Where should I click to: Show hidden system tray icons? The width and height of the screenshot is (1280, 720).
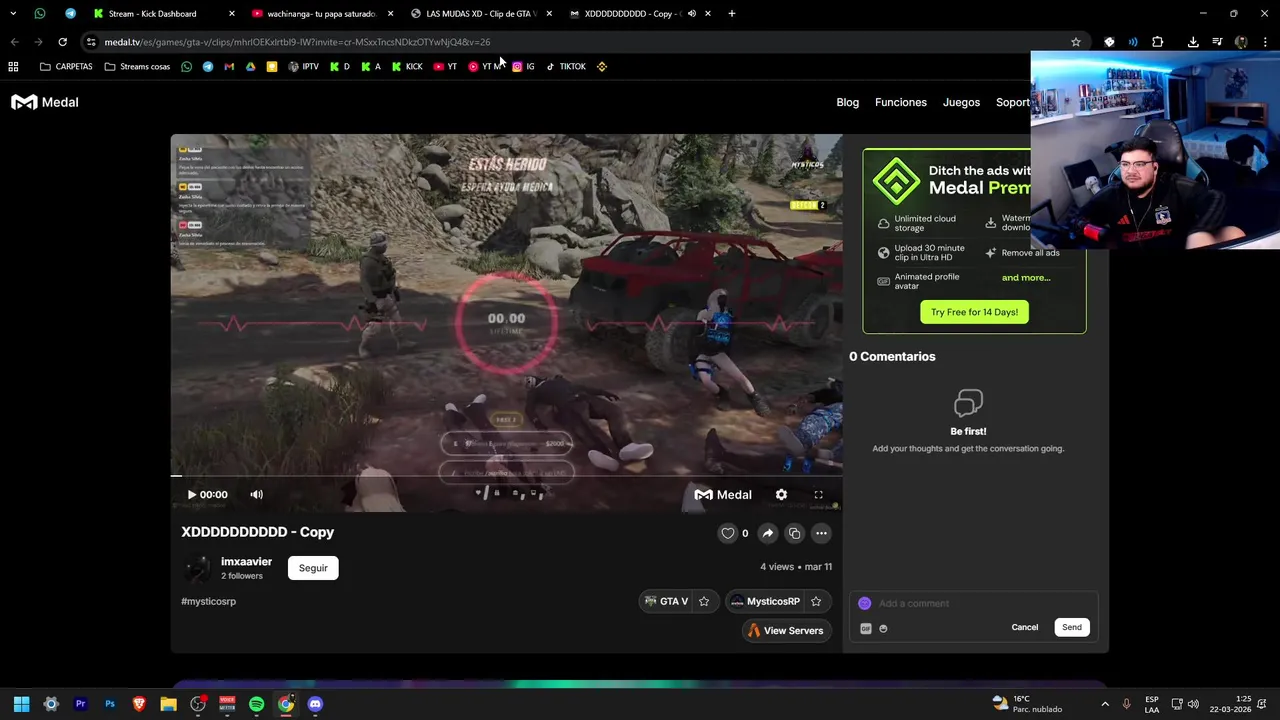(x=1105, y=704)
